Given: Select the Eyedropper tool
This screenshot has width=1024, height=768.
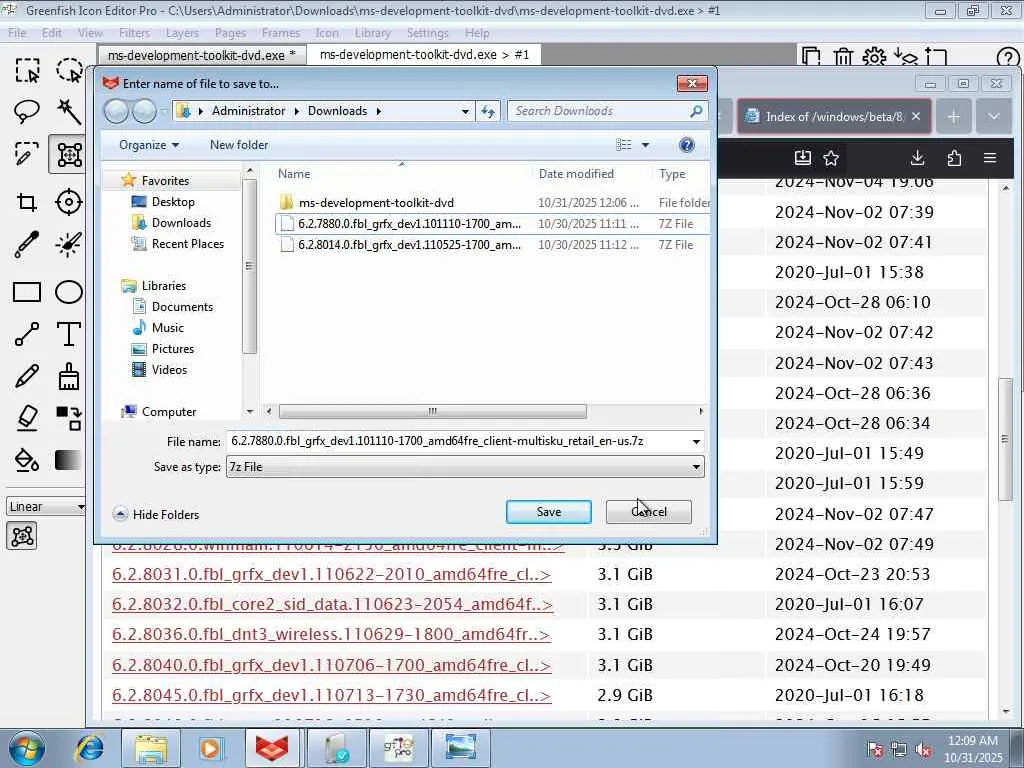Looking at the screenshot, I should [27, 244].
